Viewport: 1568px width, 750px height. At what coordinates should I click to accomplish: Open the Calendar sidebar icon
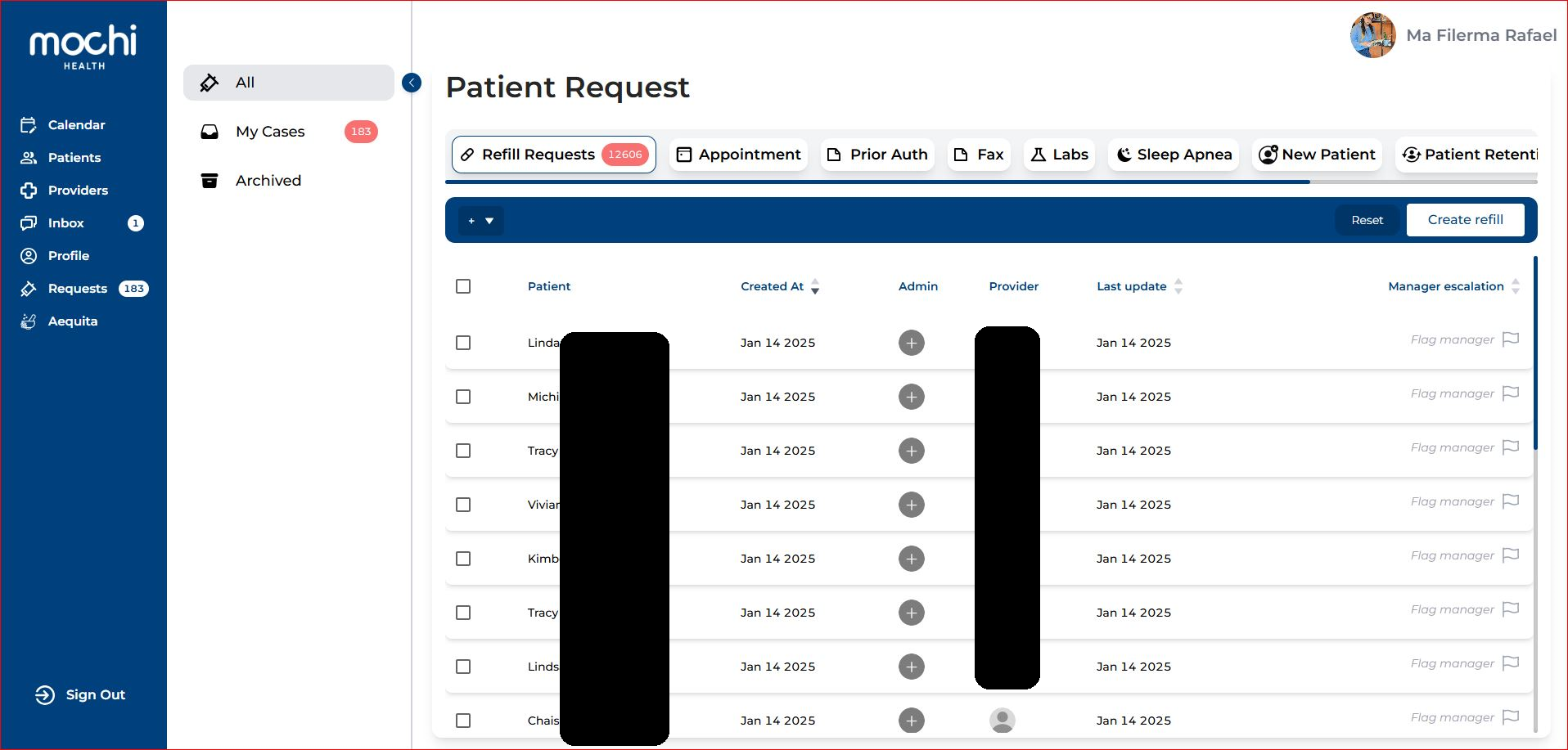29,125
